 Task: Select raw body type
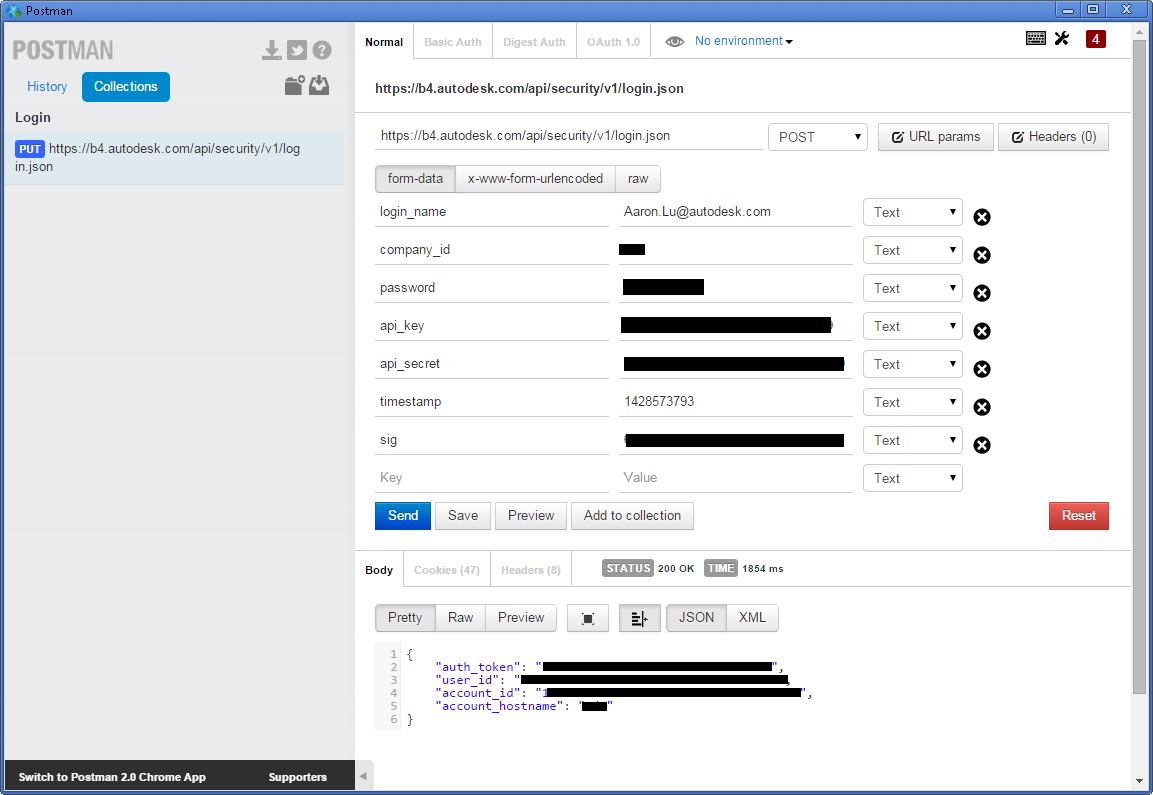pos(638,179)
